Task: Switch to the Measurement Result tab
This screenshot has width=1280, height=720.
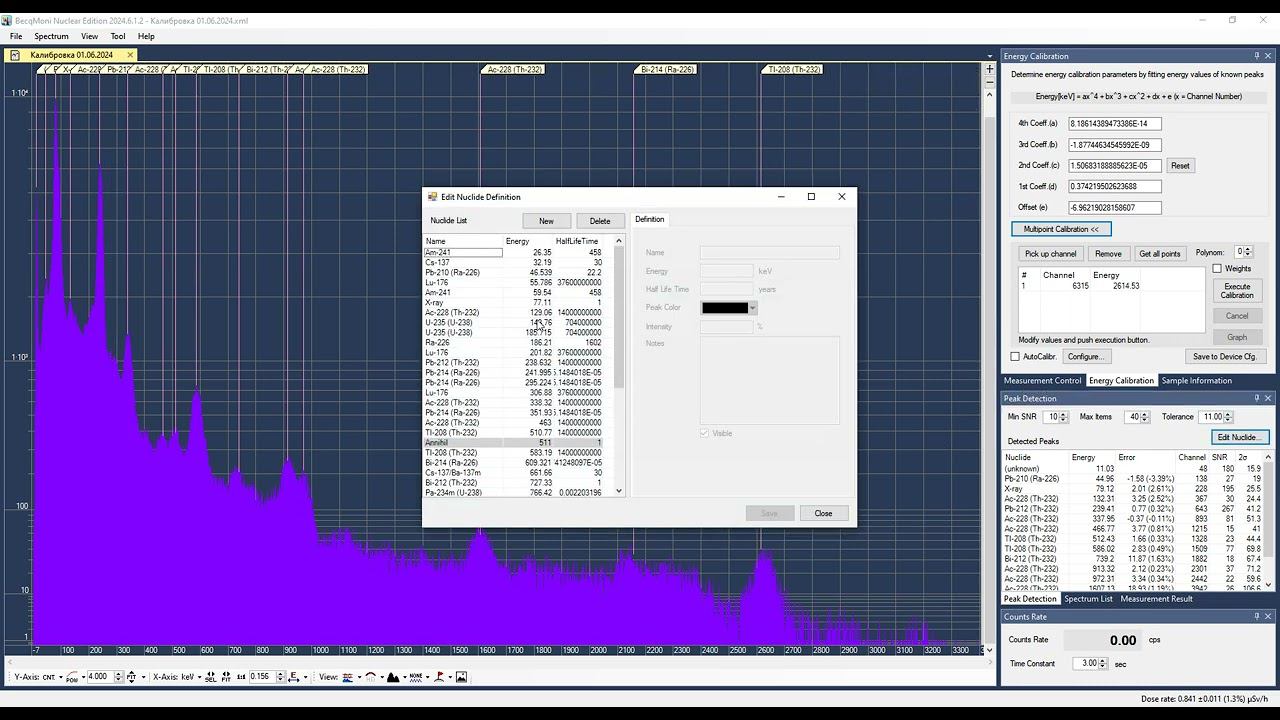Action: (1156, 599)
